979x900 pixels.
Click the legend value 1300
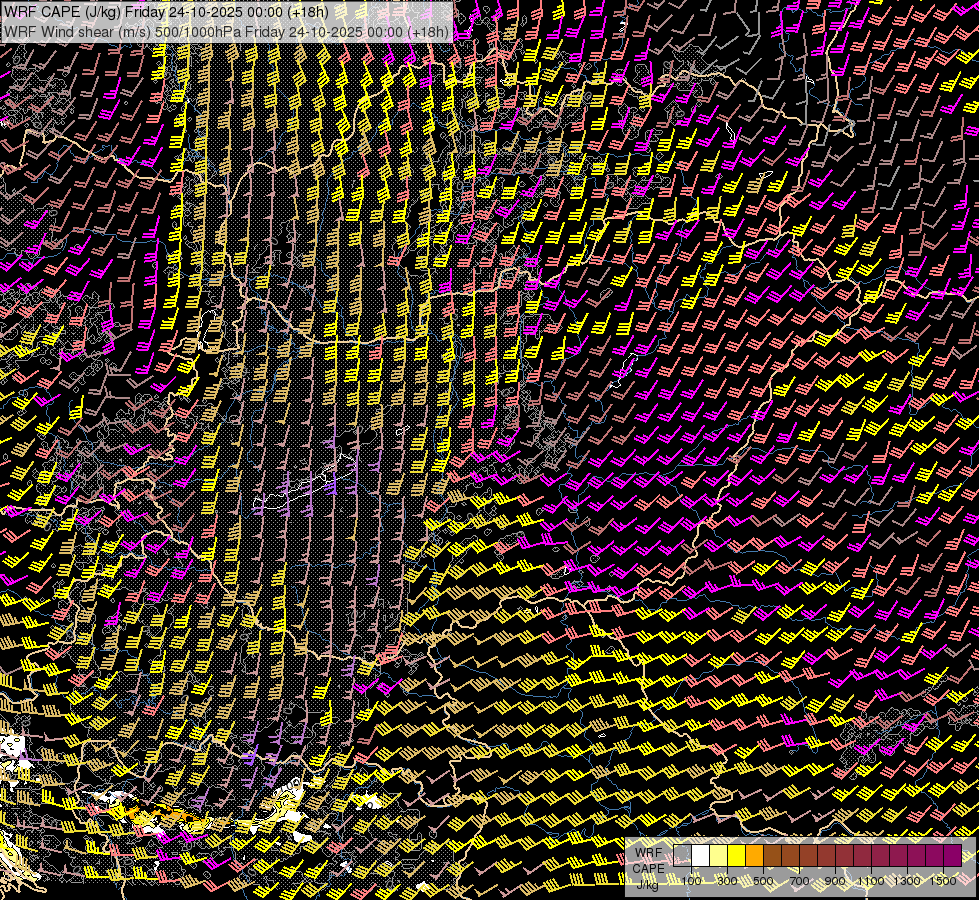tap(907, 881)
